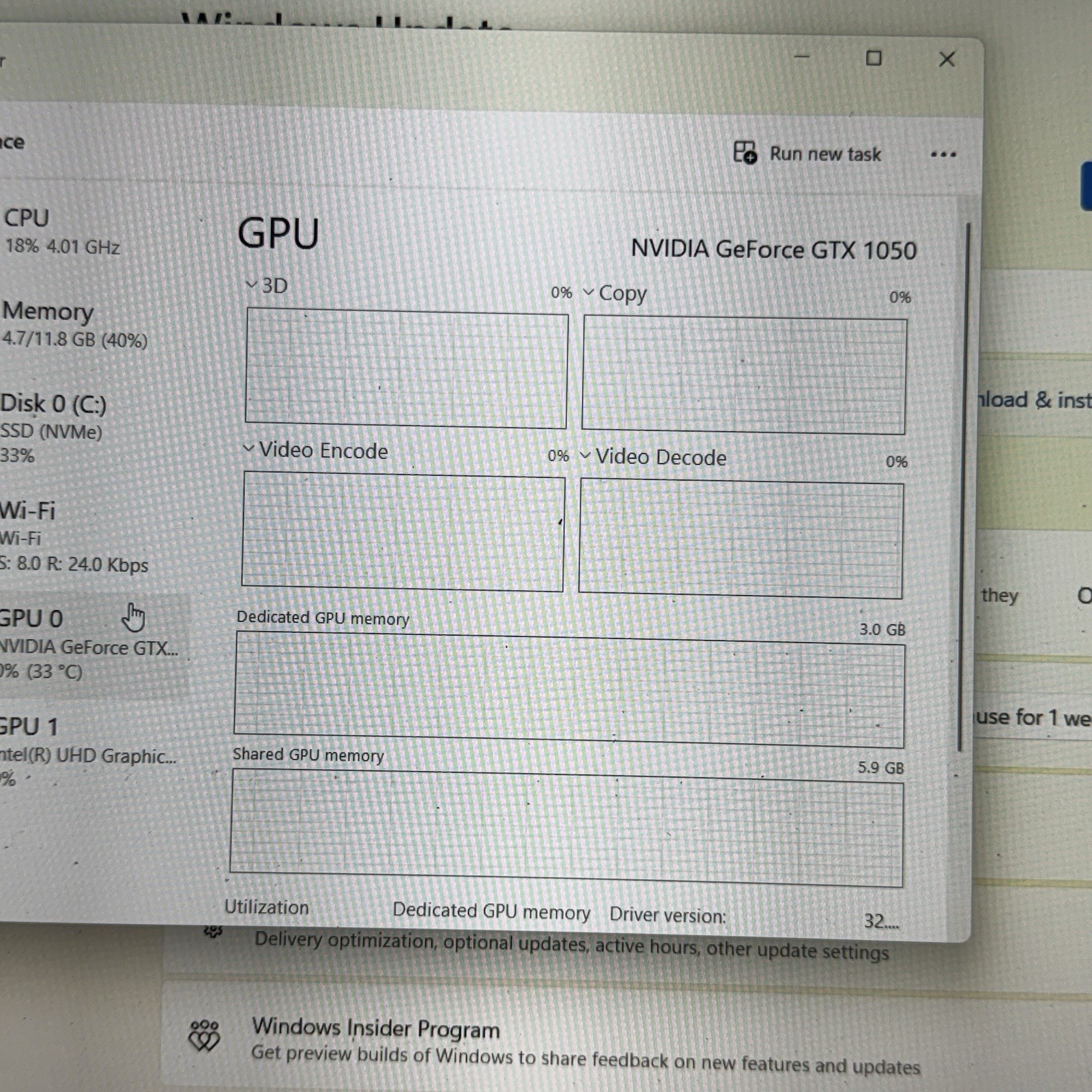Image resolution: width=1092 pixels, height=1092 pixels.
Task: Open the 3D engine dropdown
Action: 251,285
